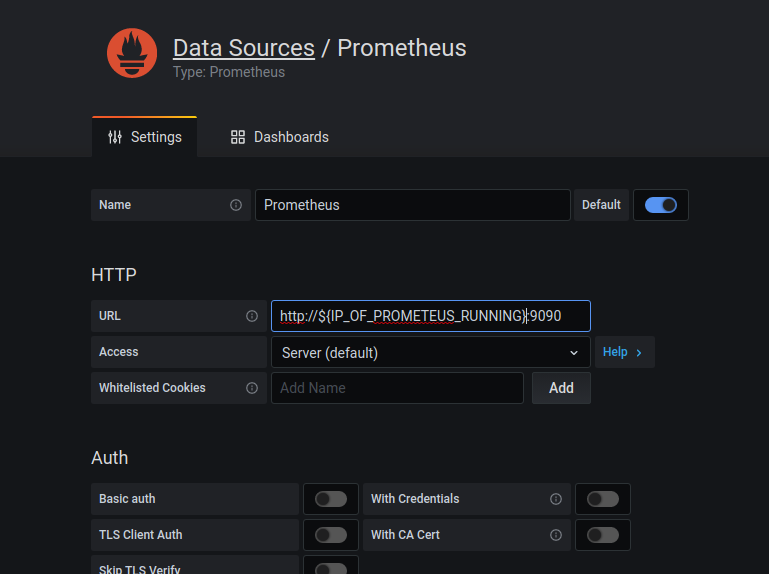This screenshot has height=574, width=769.
Task: Enable the With CA Cert switch
Action: [603, 535]
